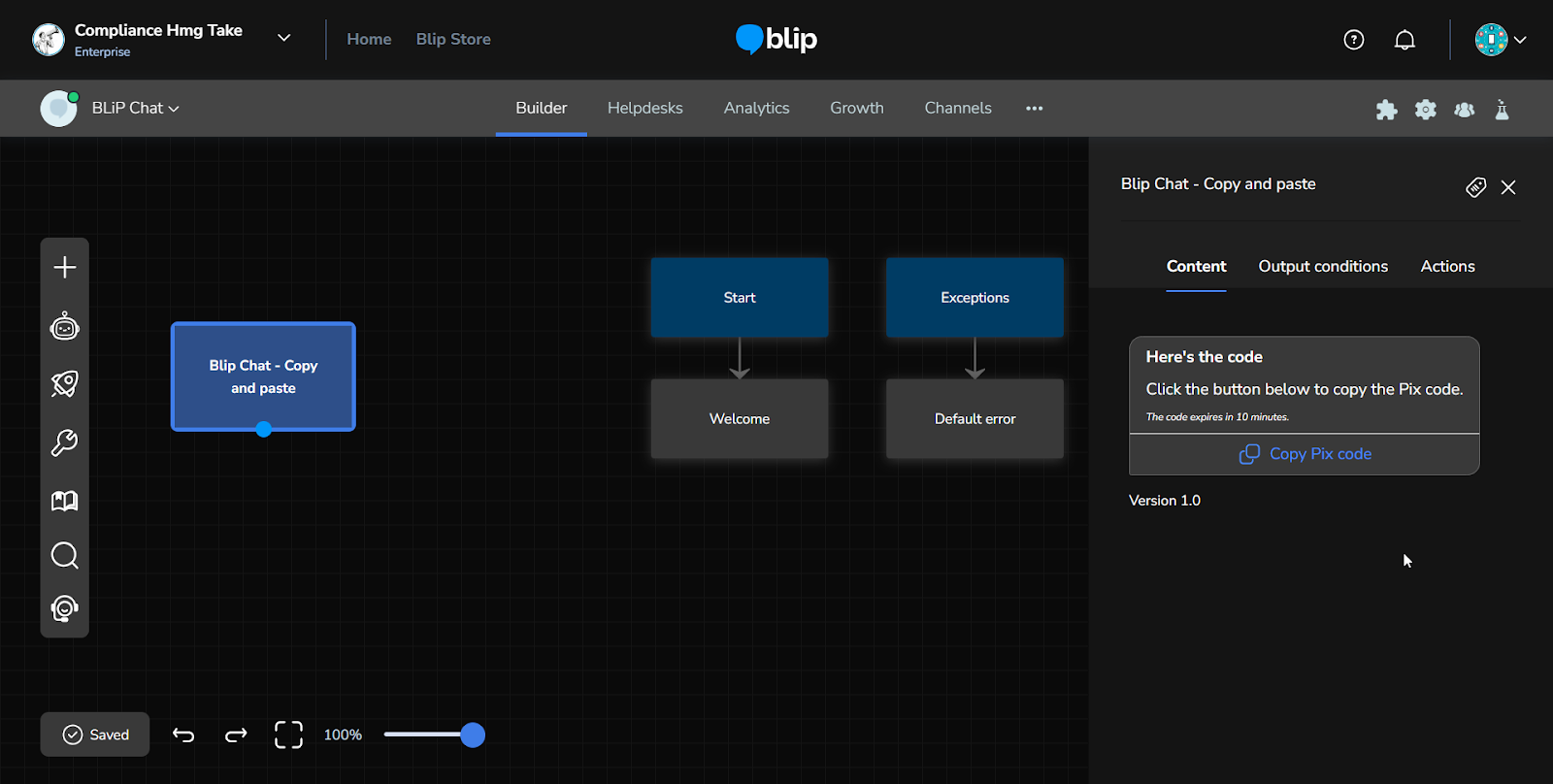Open the Analytics tab
1553x784 pixels.
(756, 108)
